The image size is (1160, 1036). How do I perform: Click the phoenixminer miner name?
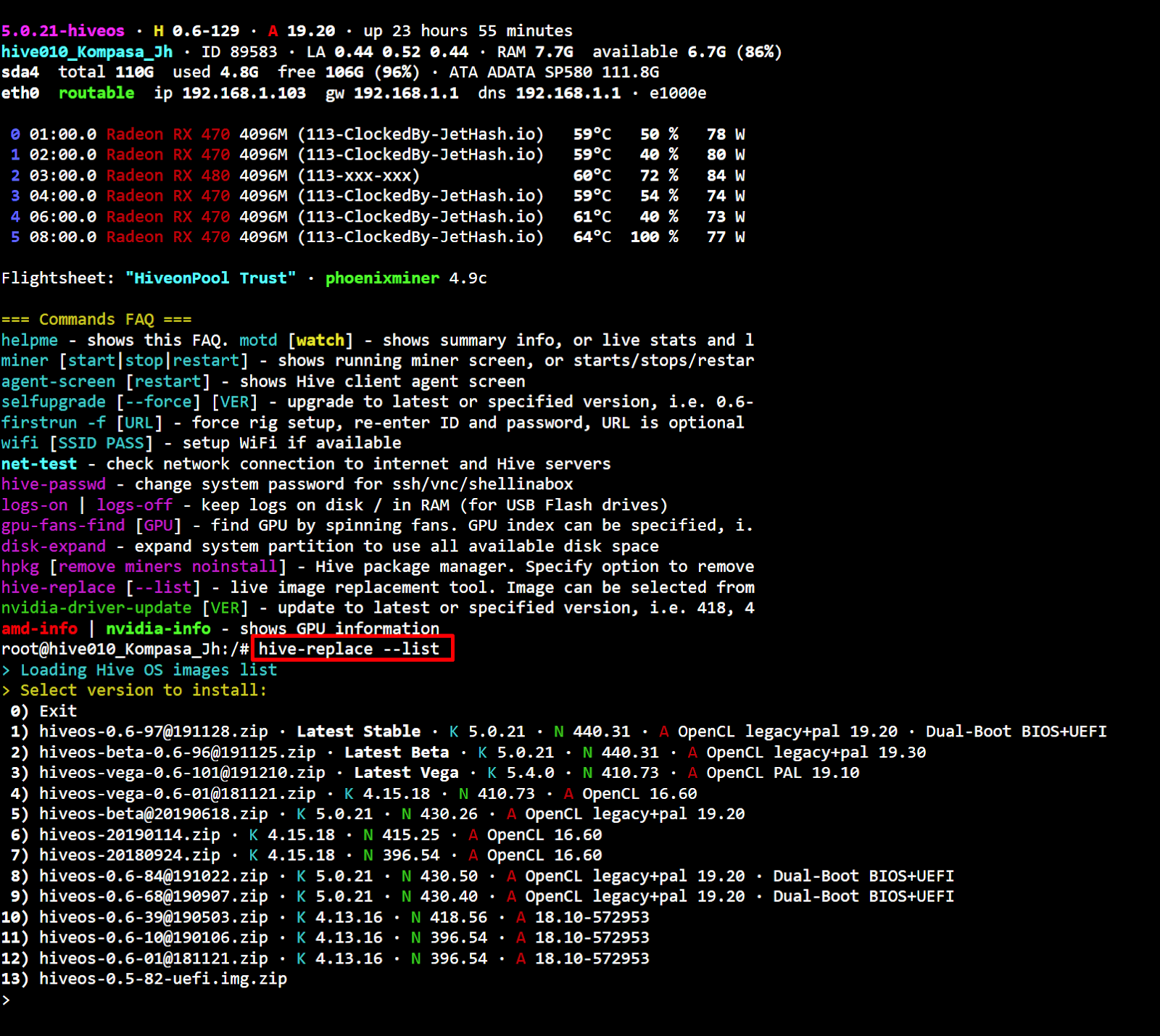pos(382,278)
